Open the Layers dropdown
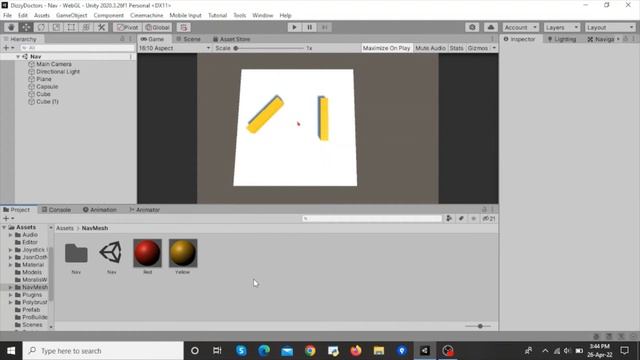Image resolution: width=640 pixels, height=360 pixels. pos(562,27)
